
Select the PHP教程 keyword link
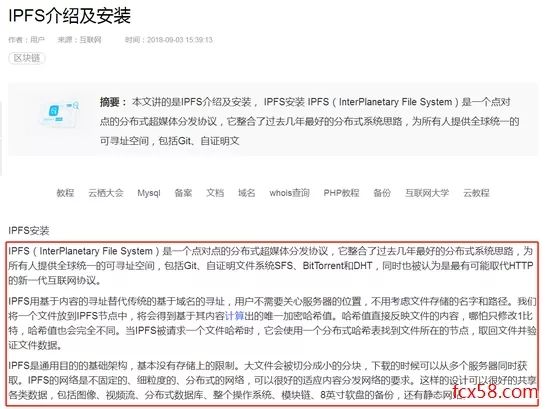pyautogui.click(x=341, y=193)
